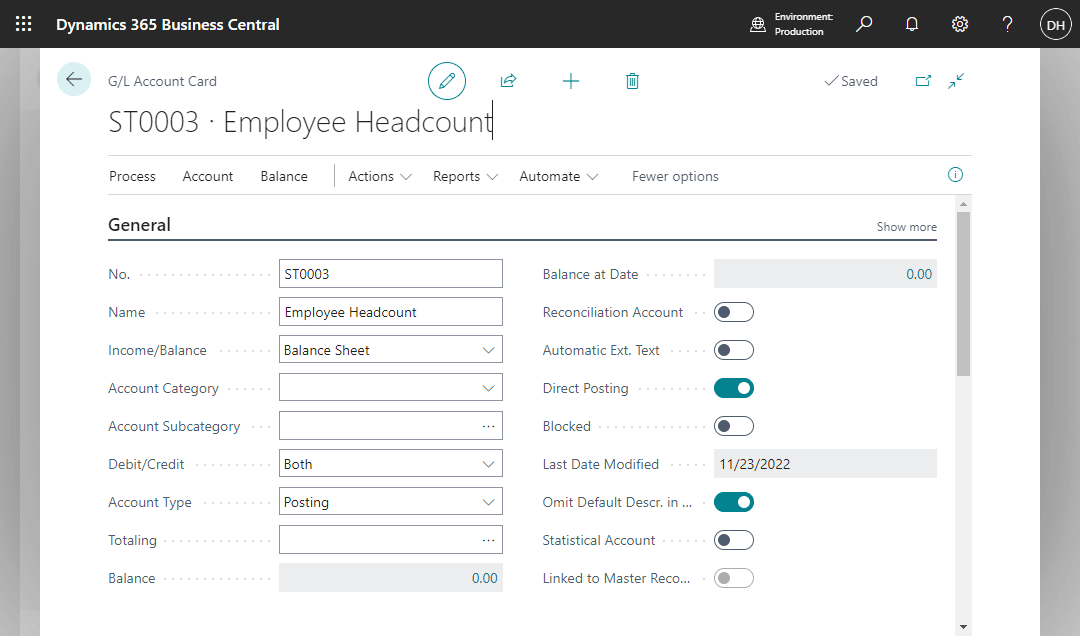
Task: Click Show more in General section
Action: click(906, 227)
